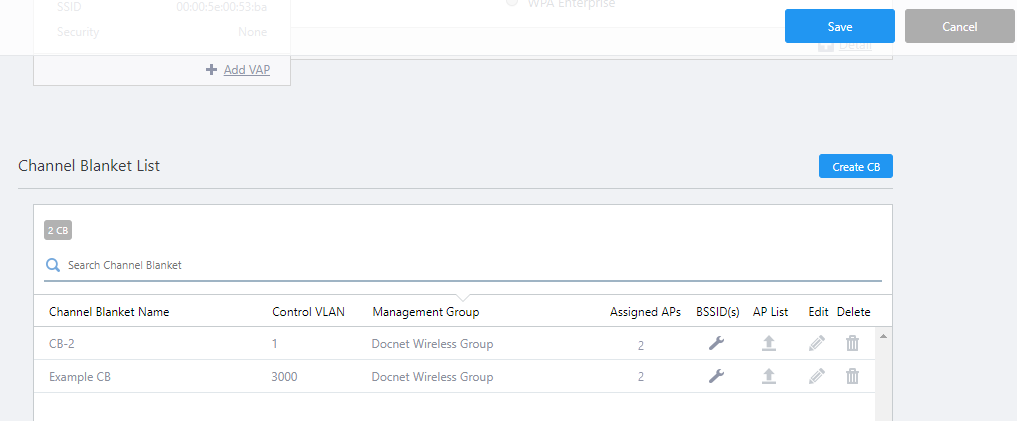The height and width of the screenshot is (421, 1017).
Task: Click the Cancel button
Action: pos(959,27)
